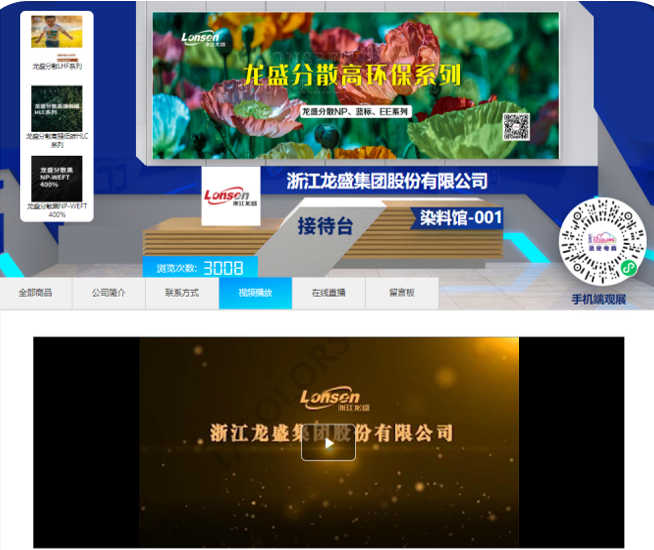Screen dimensions: 654x550
Task: Click the 手机端观展 caption text
Action: [599, 299]
